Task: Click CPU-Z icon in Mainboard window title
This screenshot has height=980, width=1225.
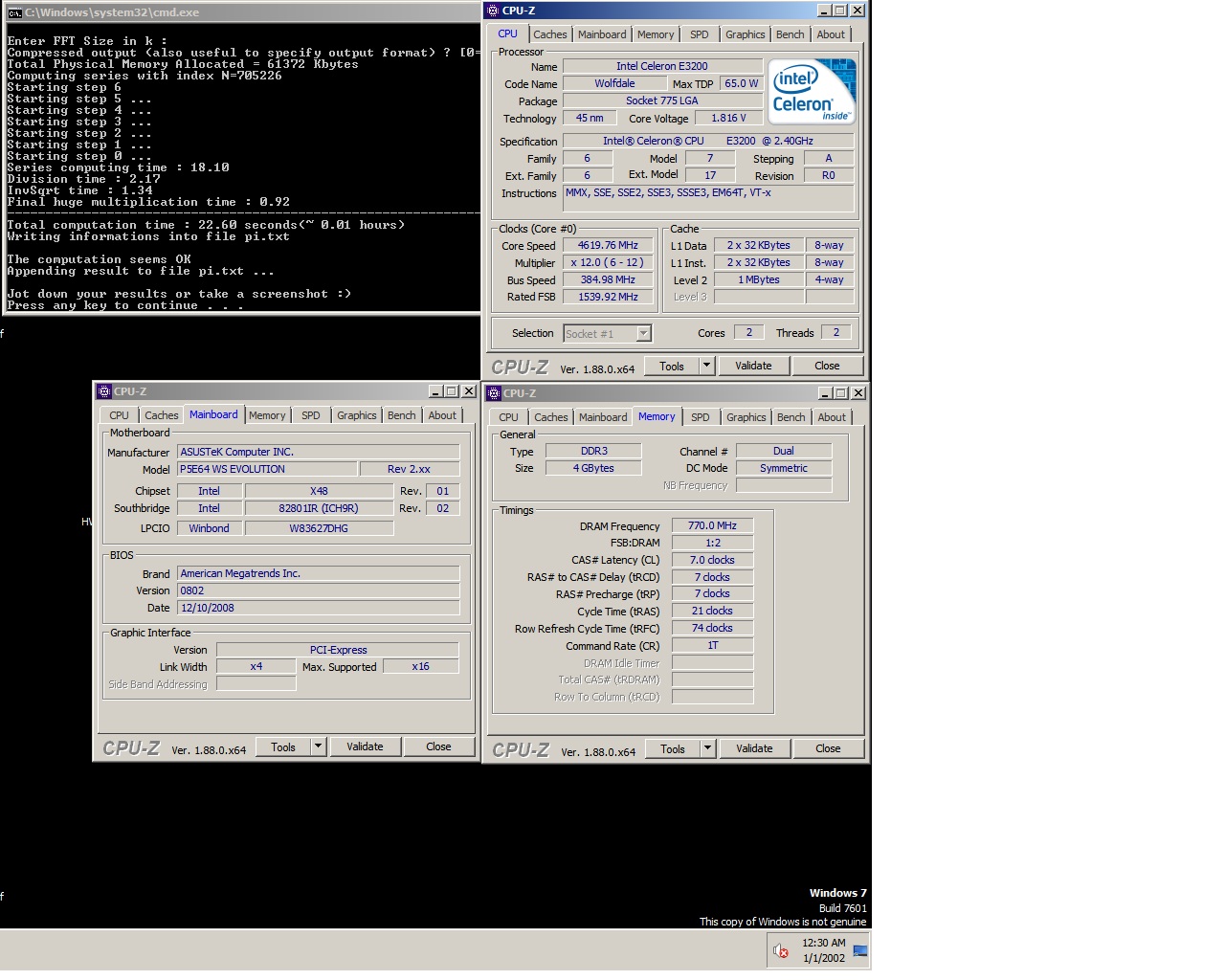Action: coord(105,391)
